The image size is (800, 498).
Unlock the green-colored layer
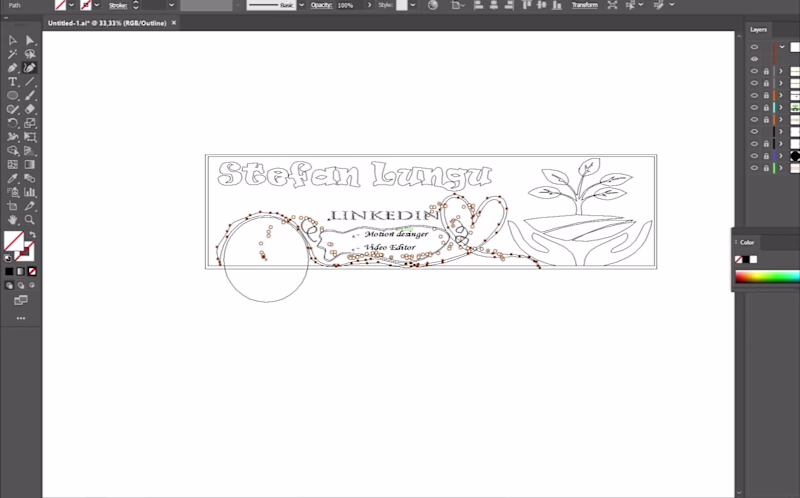pyautogui.click(x=766, y=168)
